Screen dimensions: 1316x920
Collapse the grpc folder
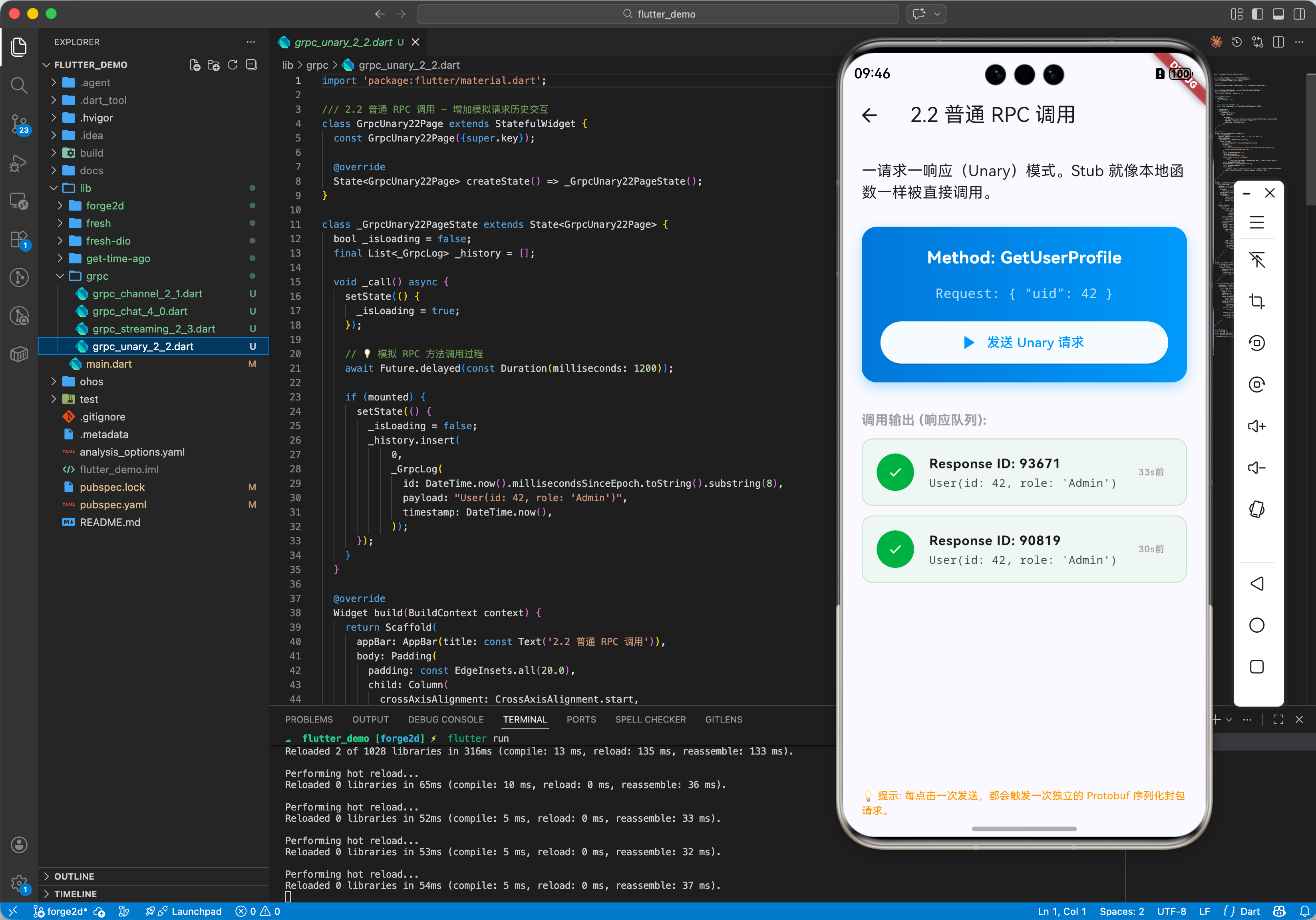point(97,276)
